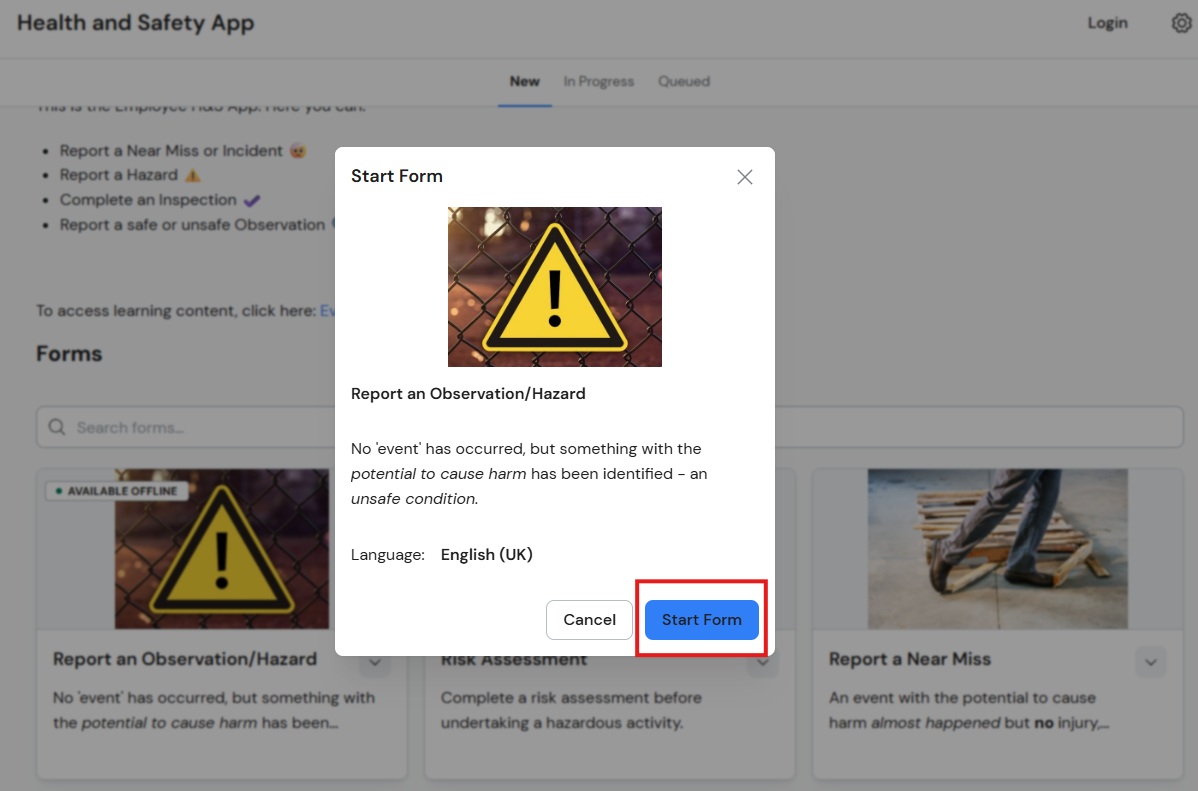Click the Health and Safety App title
Viewport: 1198px width, 791px height.
click(x=135, y=23)
